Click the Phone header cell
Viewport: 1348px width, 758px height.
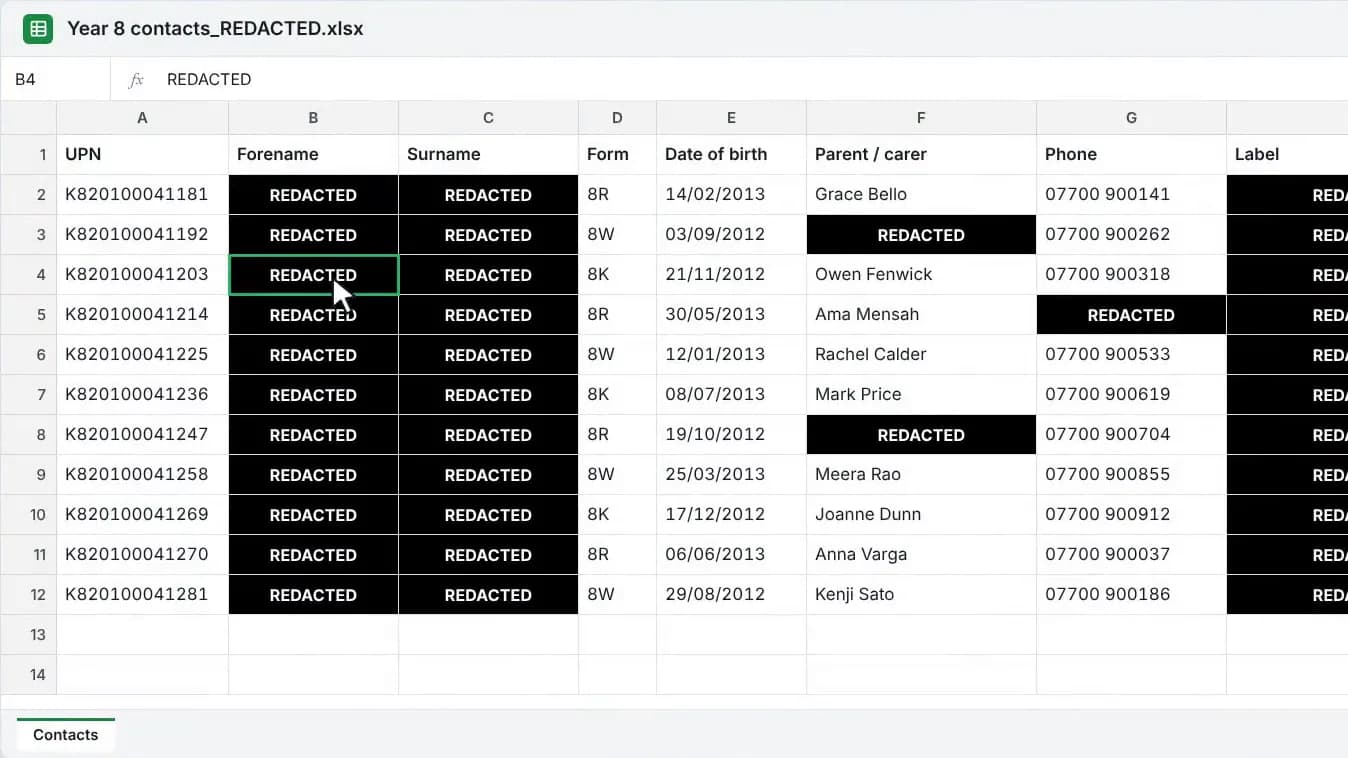pos(1131,155)
